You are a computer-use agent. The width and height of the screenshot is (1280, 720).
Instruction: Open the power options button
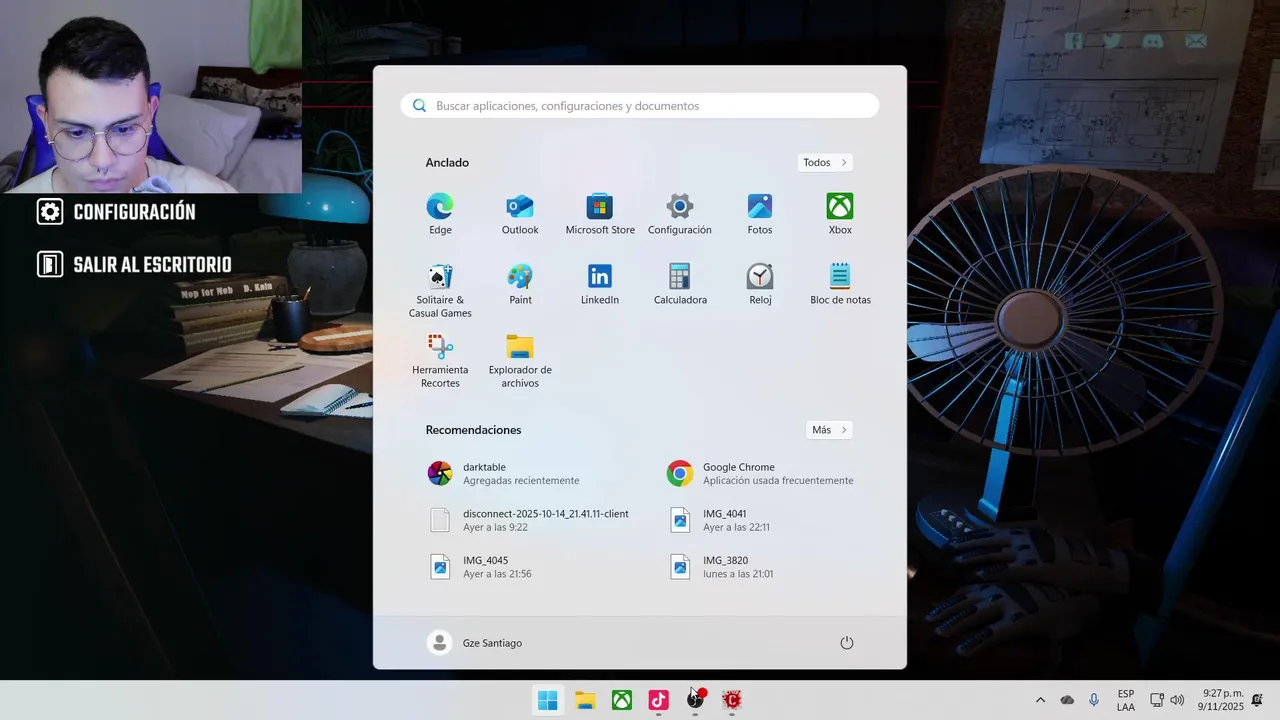click(847, 643)
